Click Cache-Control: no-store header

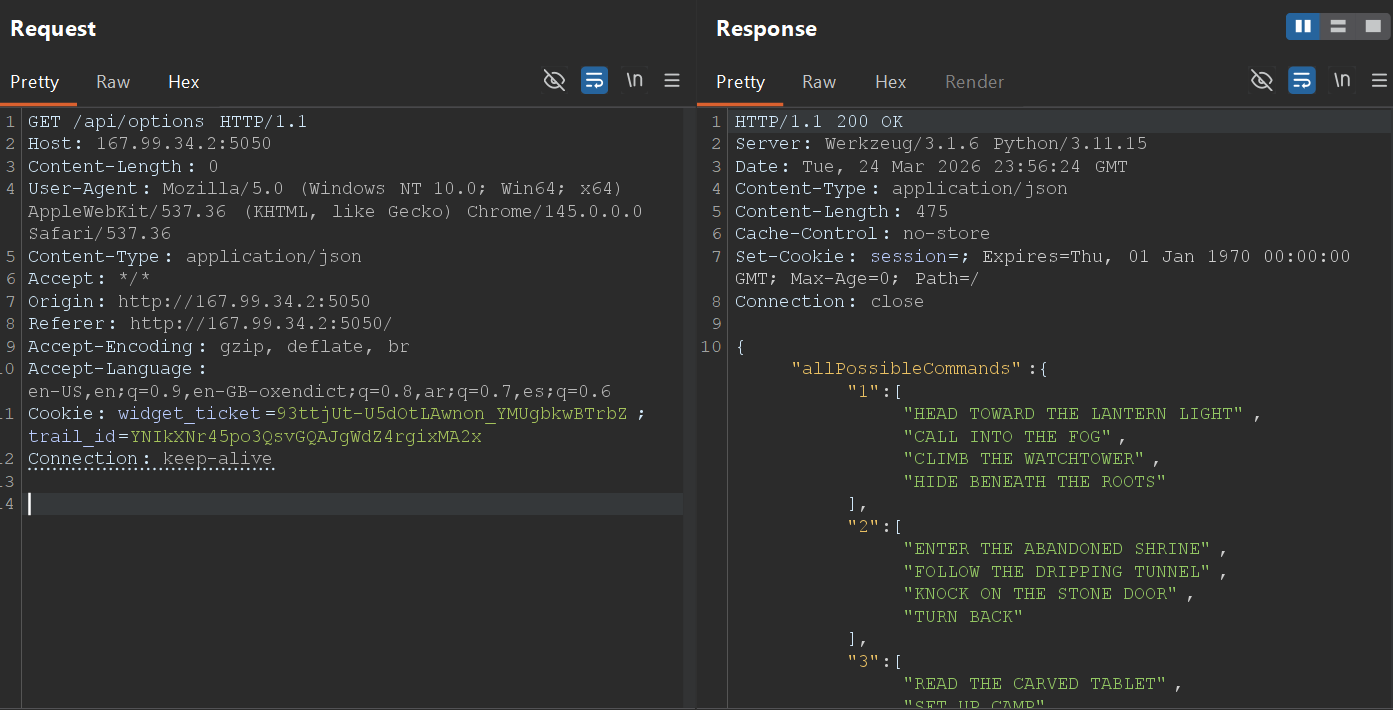(x=862, y=234)
